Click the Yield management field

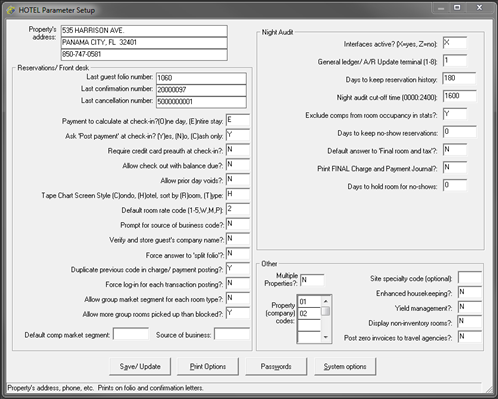470,307
